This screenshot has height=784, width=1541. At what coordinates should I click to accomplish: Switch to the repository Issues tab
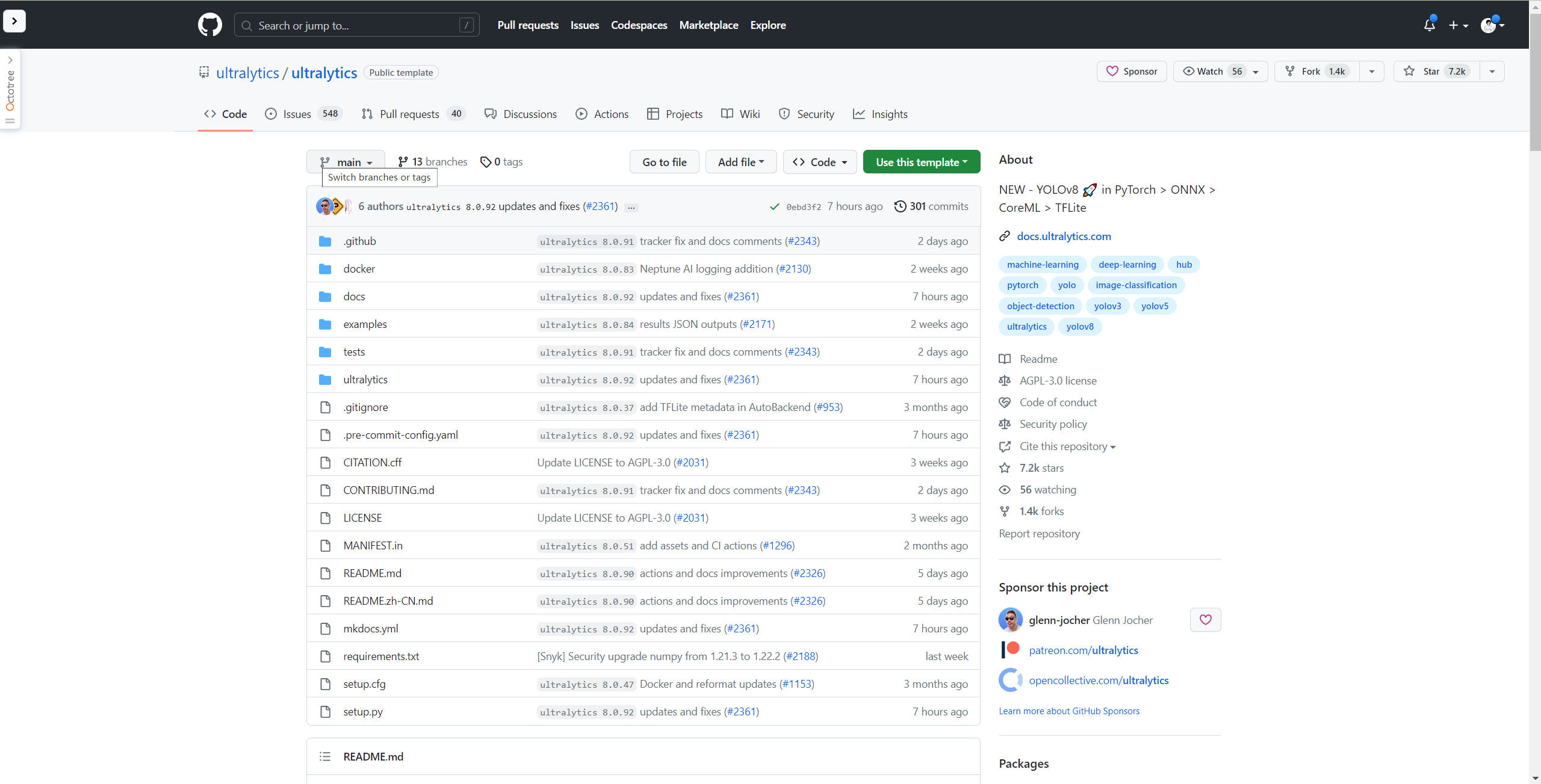pyautogui.click(x=303, y=114)
